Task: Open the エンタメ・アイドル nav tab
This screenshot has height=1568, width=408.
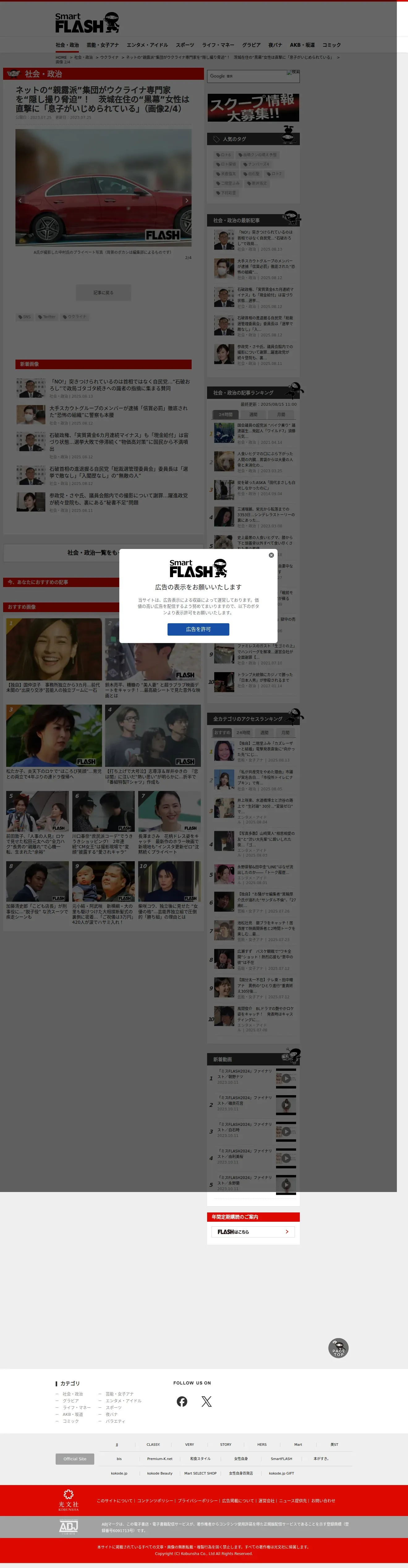Action: pos(147,45)
